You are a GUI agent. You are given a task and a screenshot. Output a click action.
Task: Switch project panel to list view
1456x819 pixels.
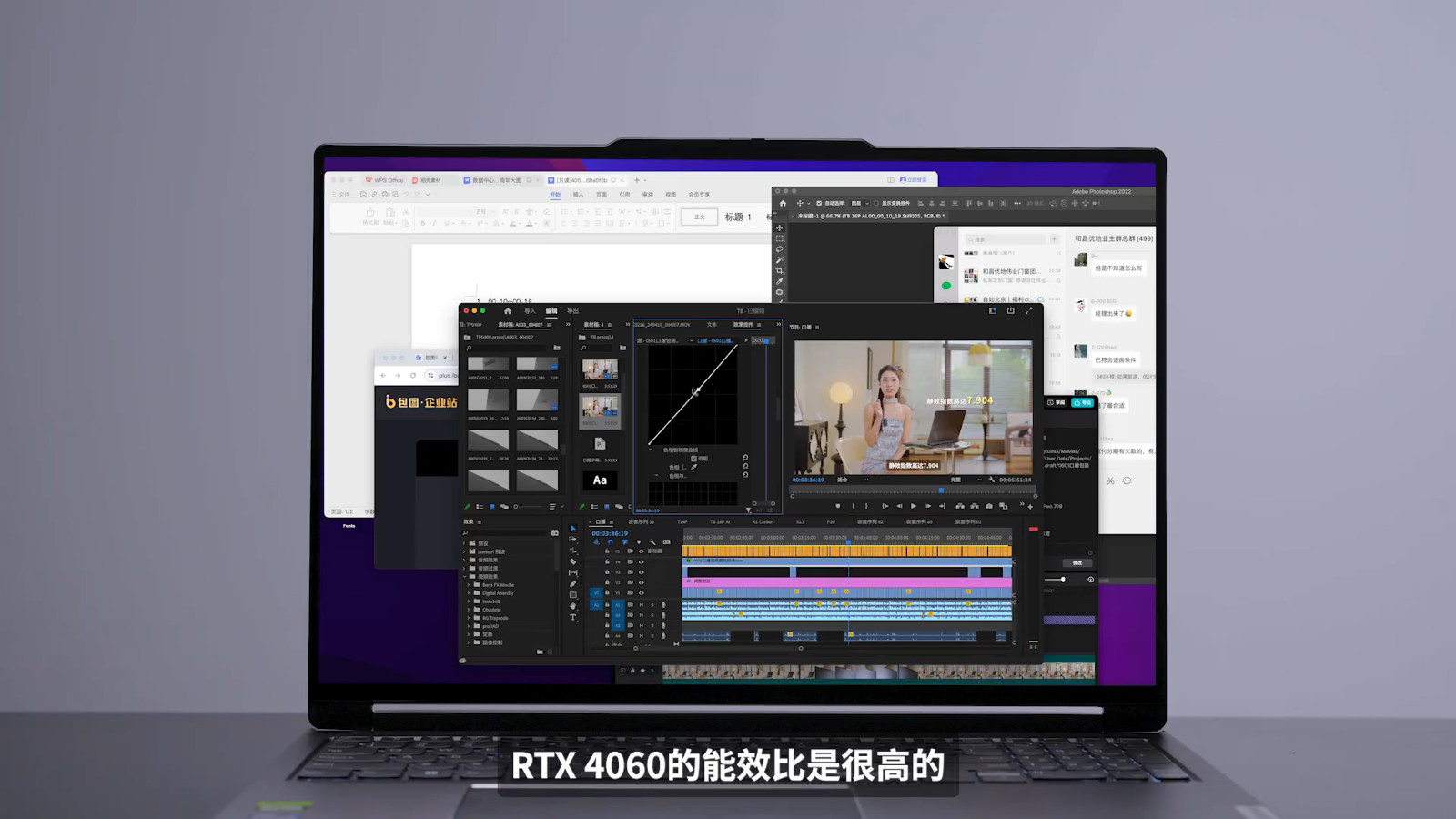(480, 507)
